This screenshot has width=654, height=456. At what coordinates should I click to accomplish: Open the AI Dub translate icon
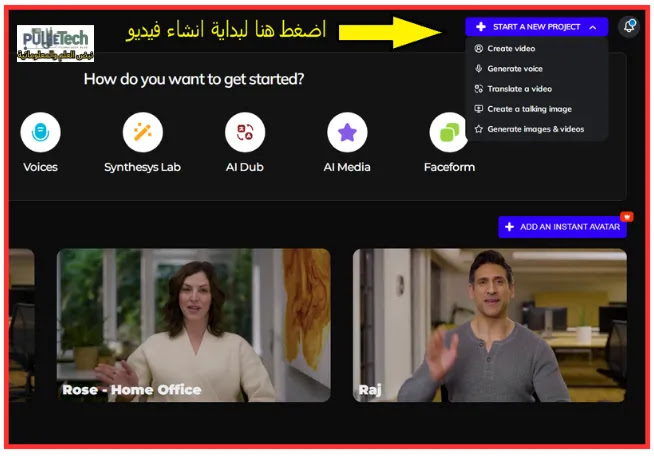[245, 132]
